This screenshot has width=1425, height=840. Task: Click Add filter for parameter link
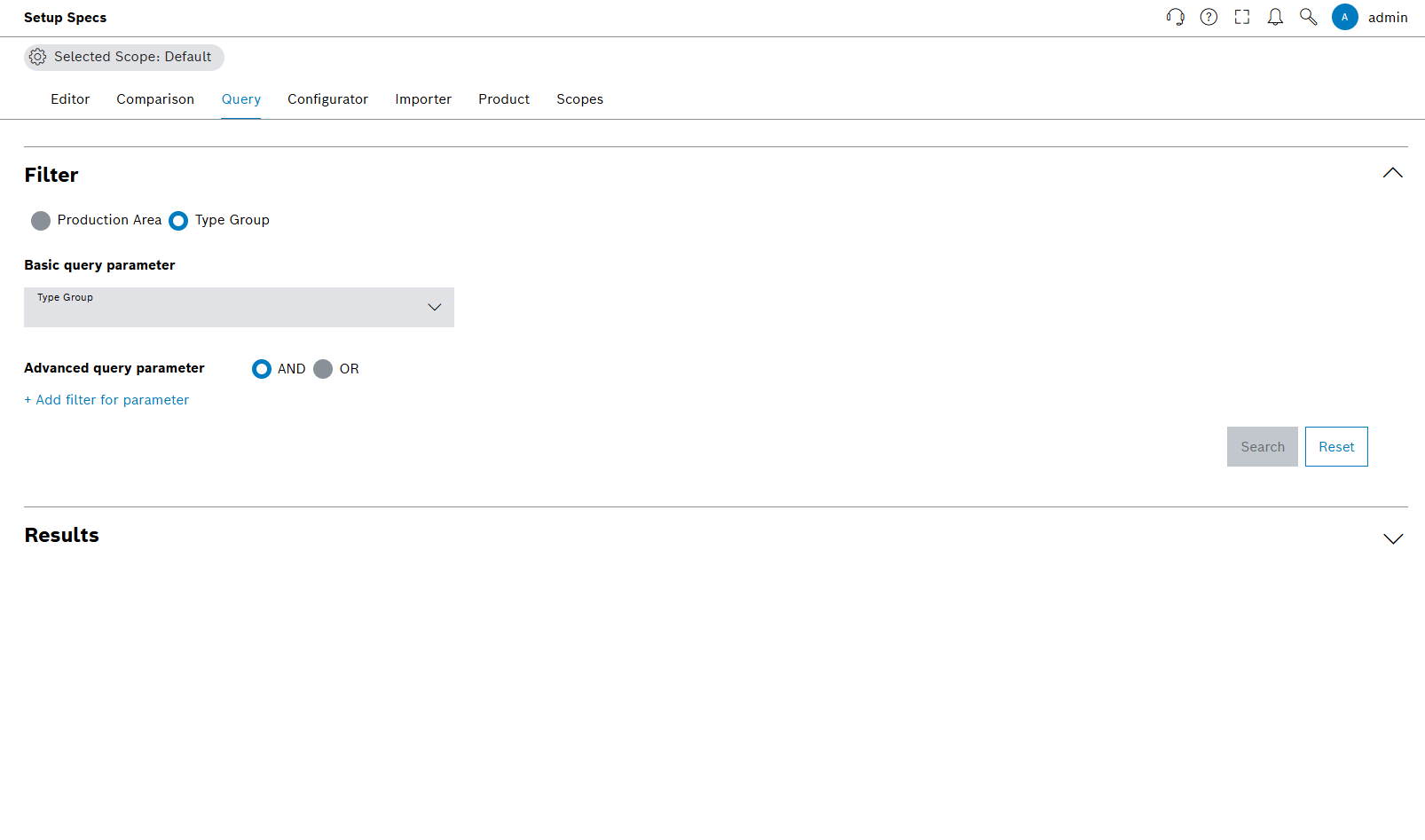click(x=106, y=400)
